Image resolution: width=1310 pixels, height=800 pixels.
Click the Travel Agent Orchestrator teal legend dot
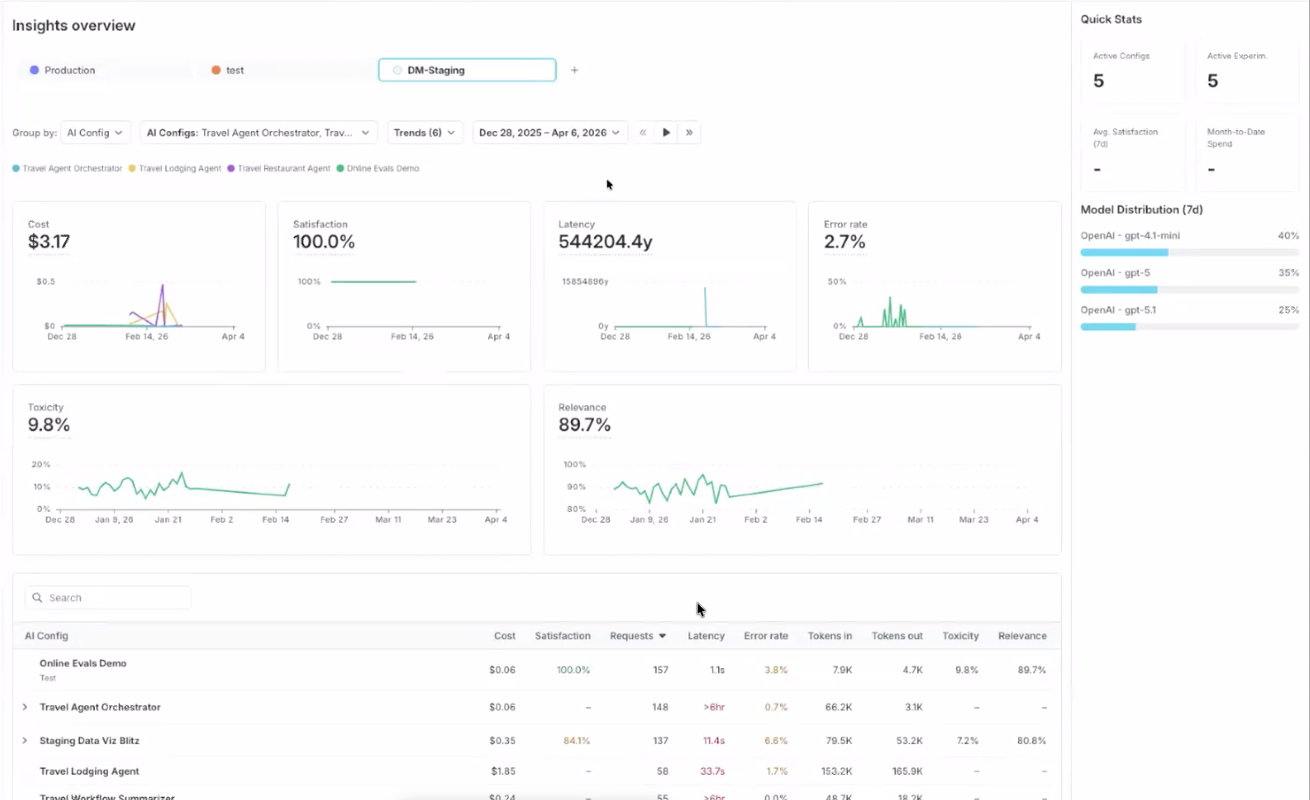tap(16, 168)
